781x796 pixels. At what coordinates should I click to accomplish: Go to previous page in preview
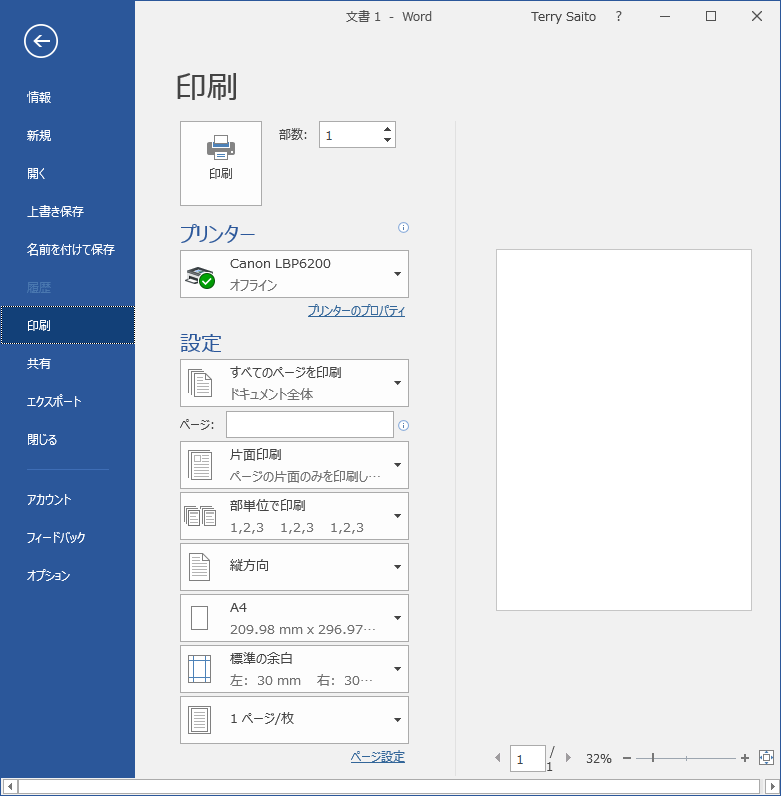(498, 758)
